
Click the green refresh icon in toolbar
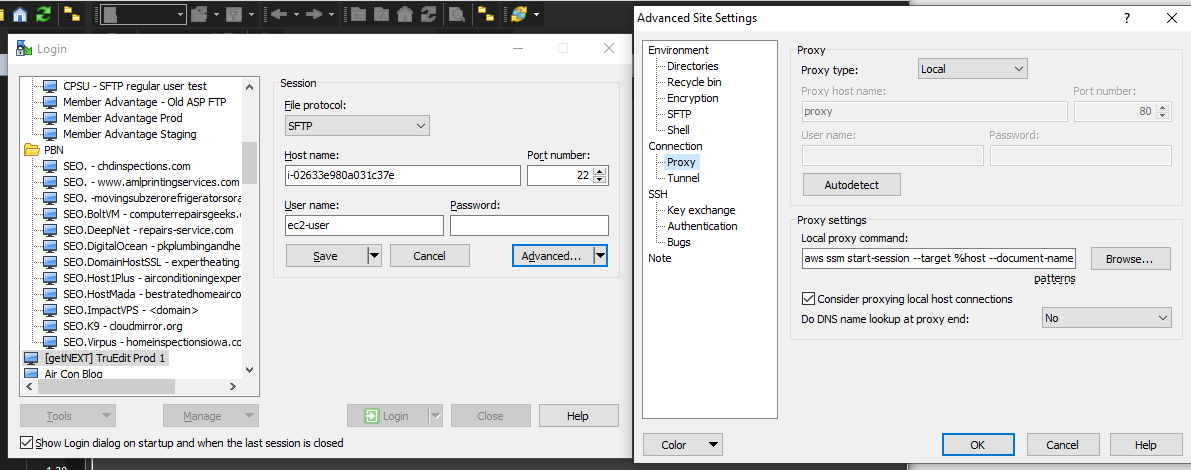[44, 14]
